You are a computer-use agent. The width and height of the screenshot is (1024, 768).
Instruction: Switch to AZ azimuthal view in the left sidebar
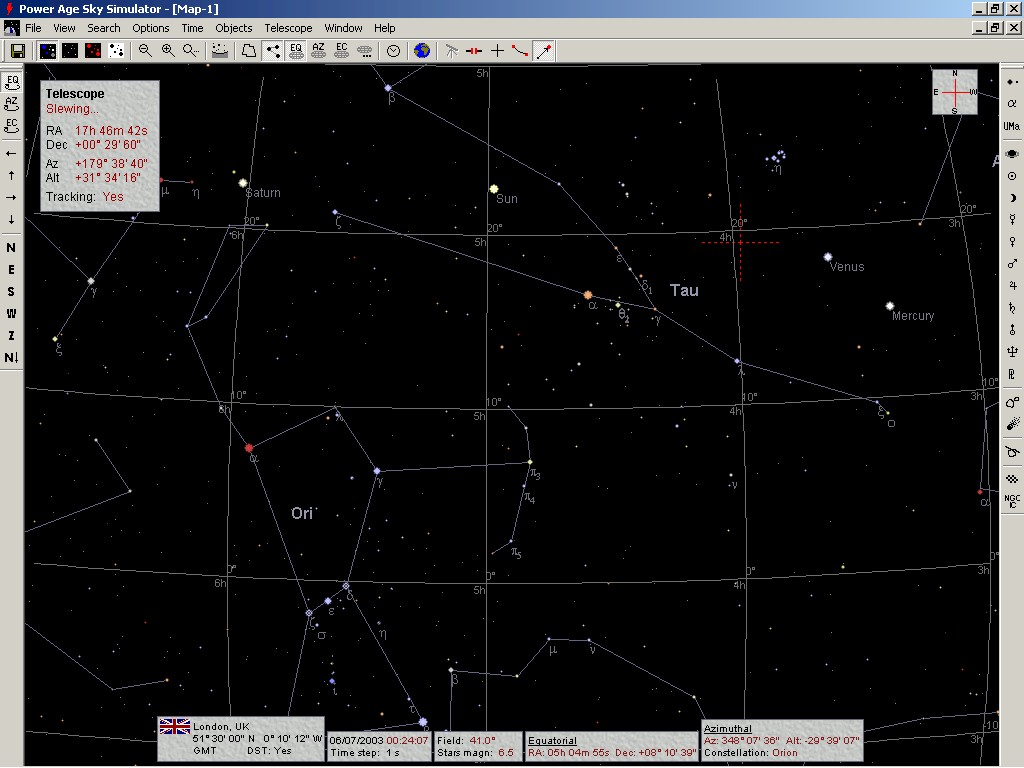tap(12, 104)
